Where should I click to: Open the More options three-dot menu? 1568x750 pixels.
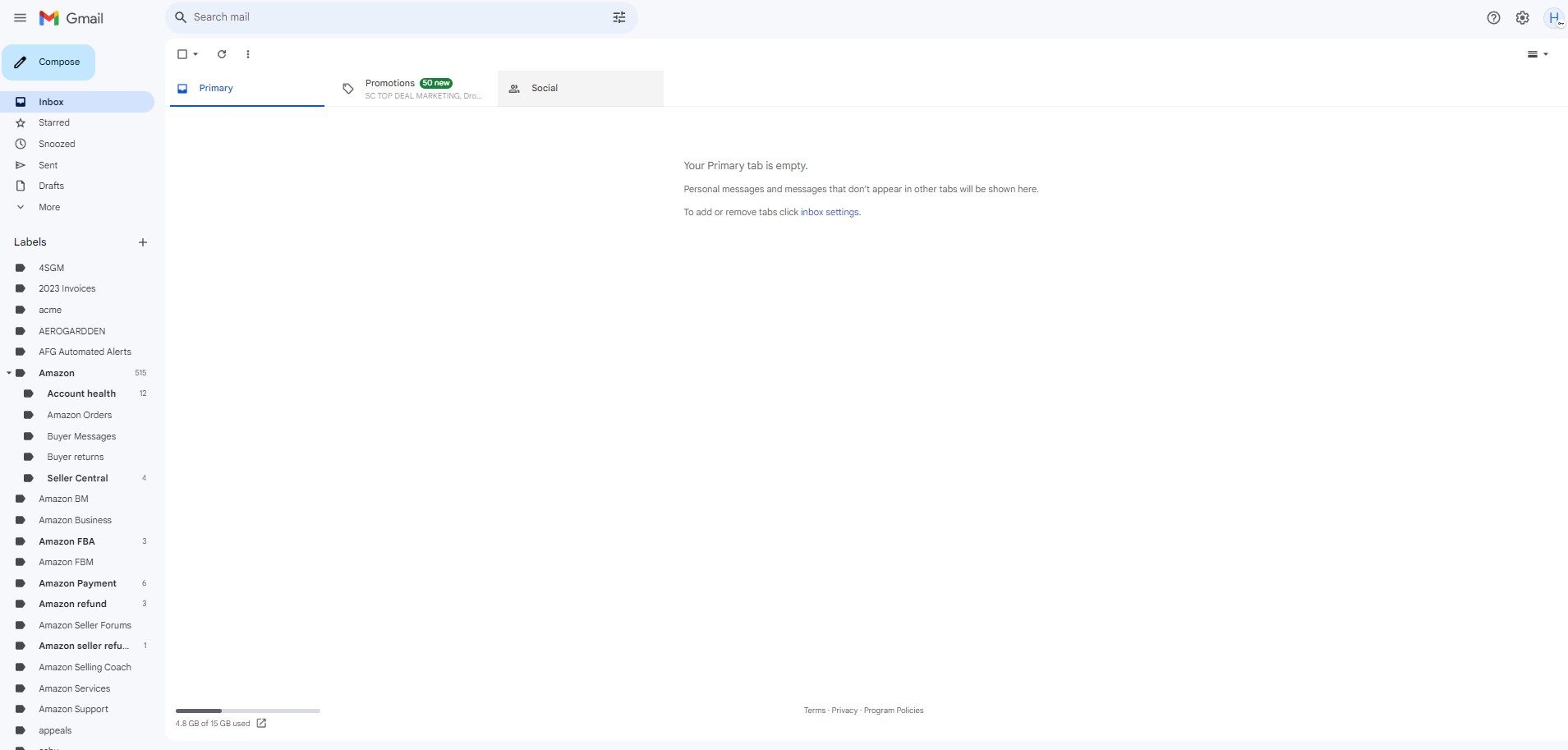pos(248,54)
